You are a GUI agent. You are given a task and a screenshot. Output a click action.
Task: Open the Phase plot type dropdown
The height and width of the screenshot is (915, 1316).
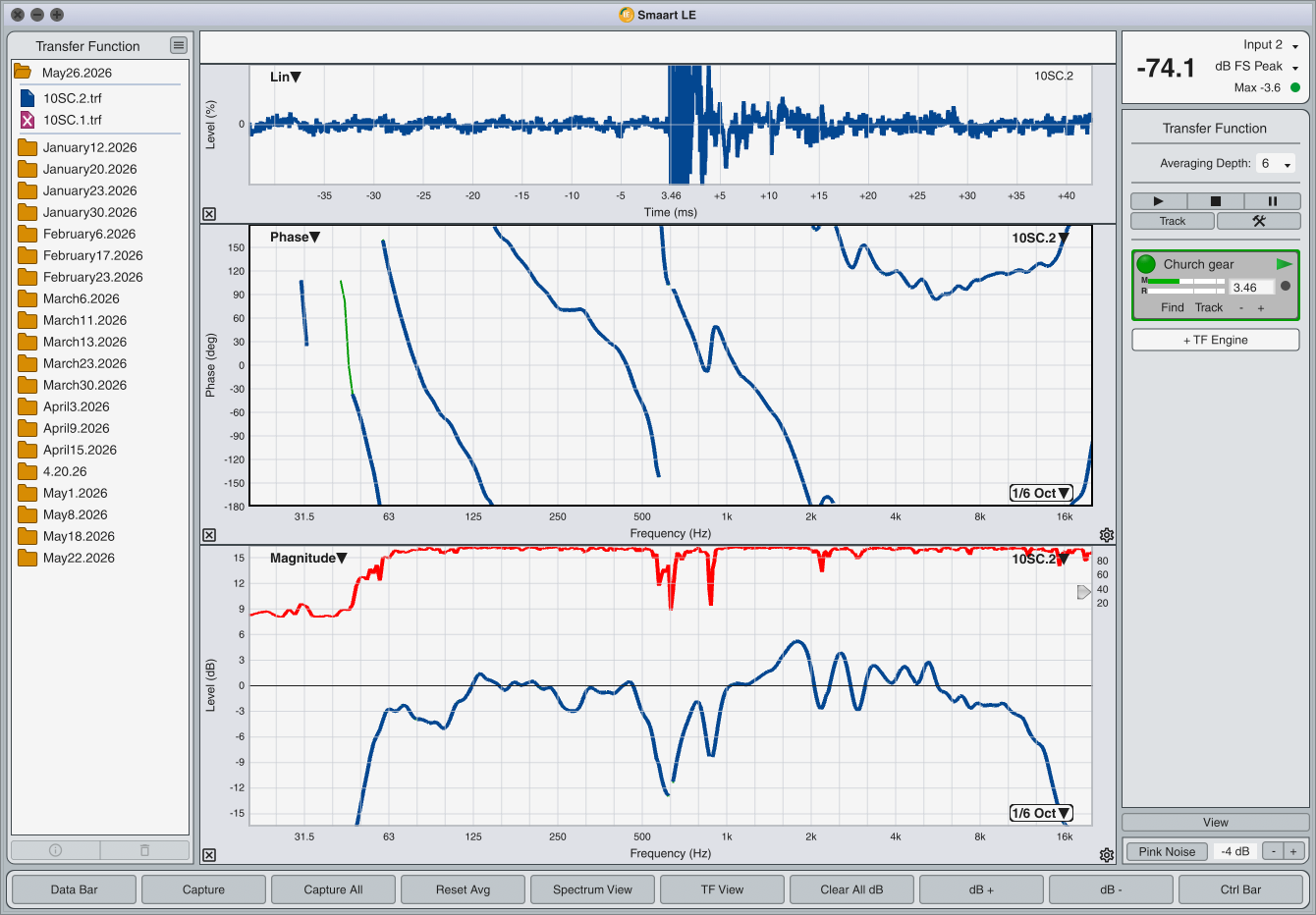[296, 237]
